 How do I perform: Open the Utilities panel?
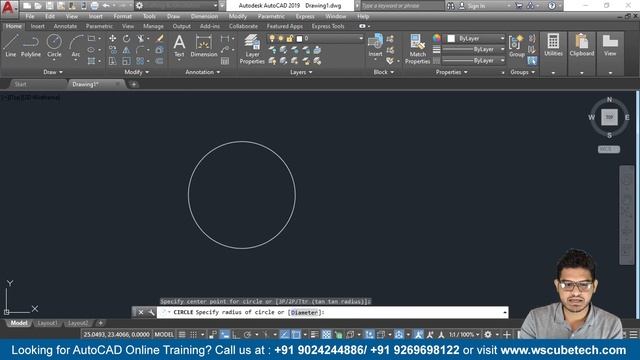(x=553, y=45)
